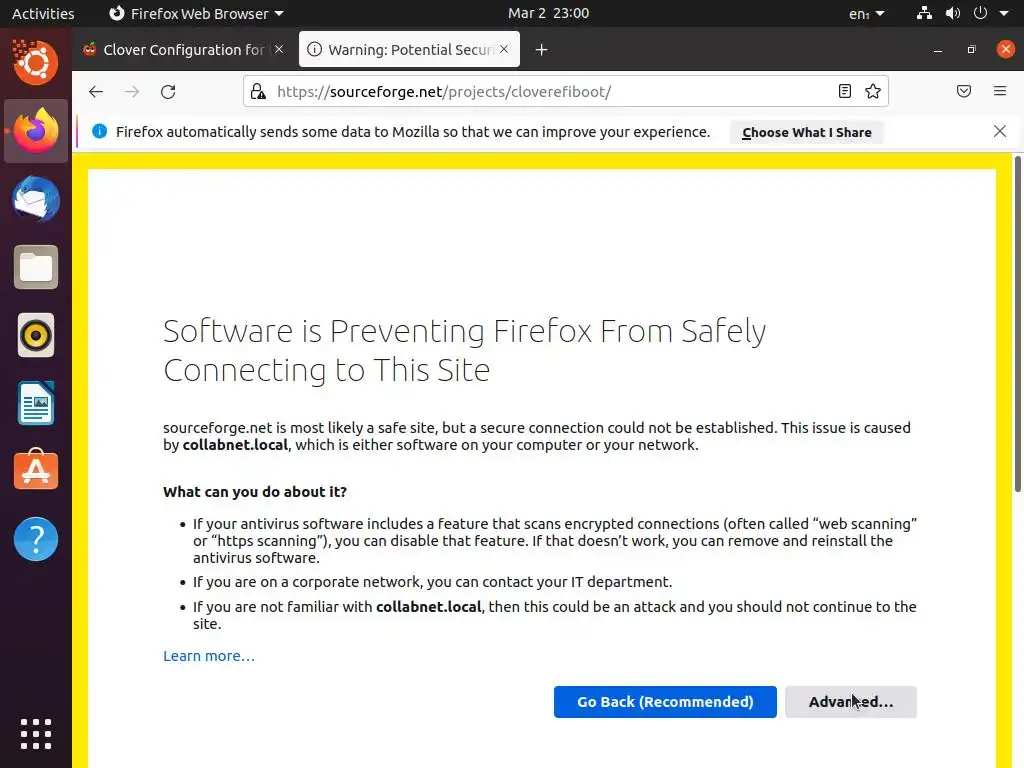Toggle Reader View icon in address bar

pyautogui.click(x=845, y=92)
